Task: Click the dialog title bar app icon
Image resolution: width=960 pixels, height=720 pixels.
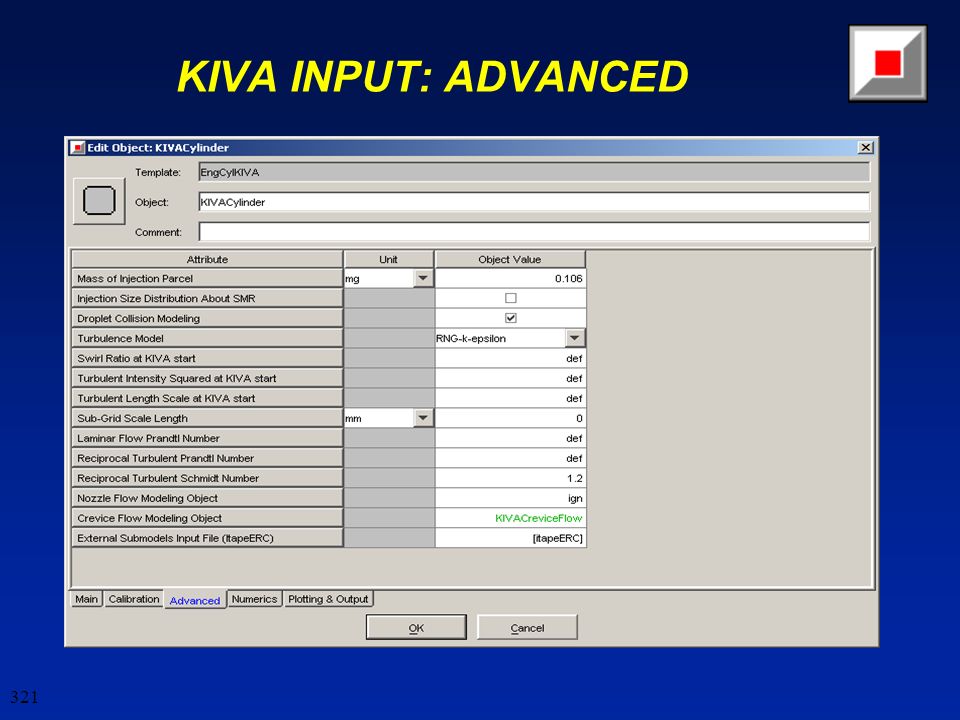Action: 77,148
